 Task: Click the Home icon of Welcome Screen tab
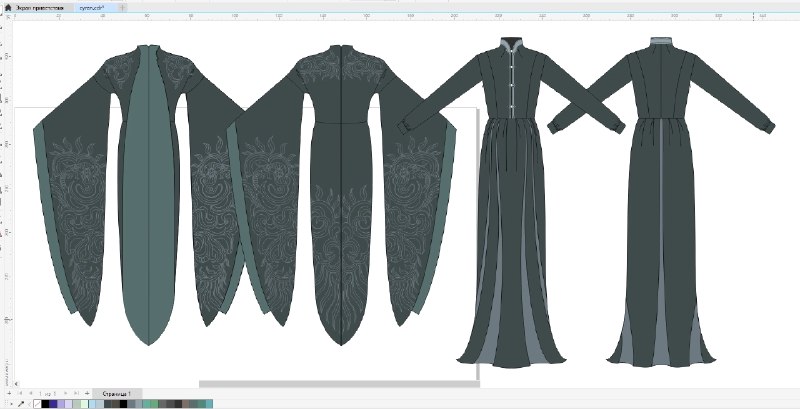[x=8, y=8]
